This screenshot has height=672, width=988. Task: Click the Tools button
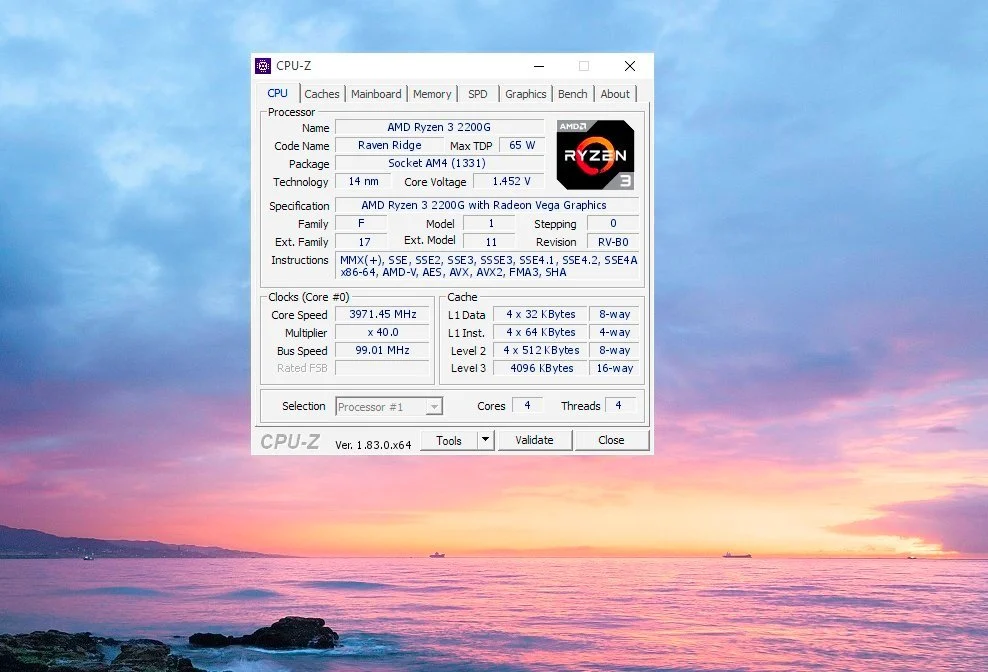tap(449, 440)
